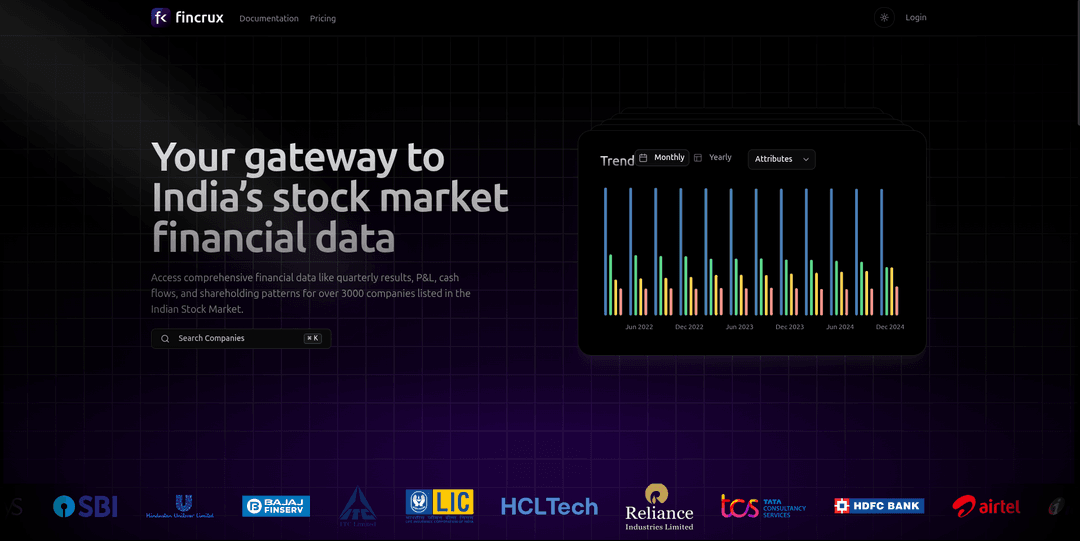1080x541 pixels.
Task: Switch the trend chart to Yearly
Action: (714, 158)
